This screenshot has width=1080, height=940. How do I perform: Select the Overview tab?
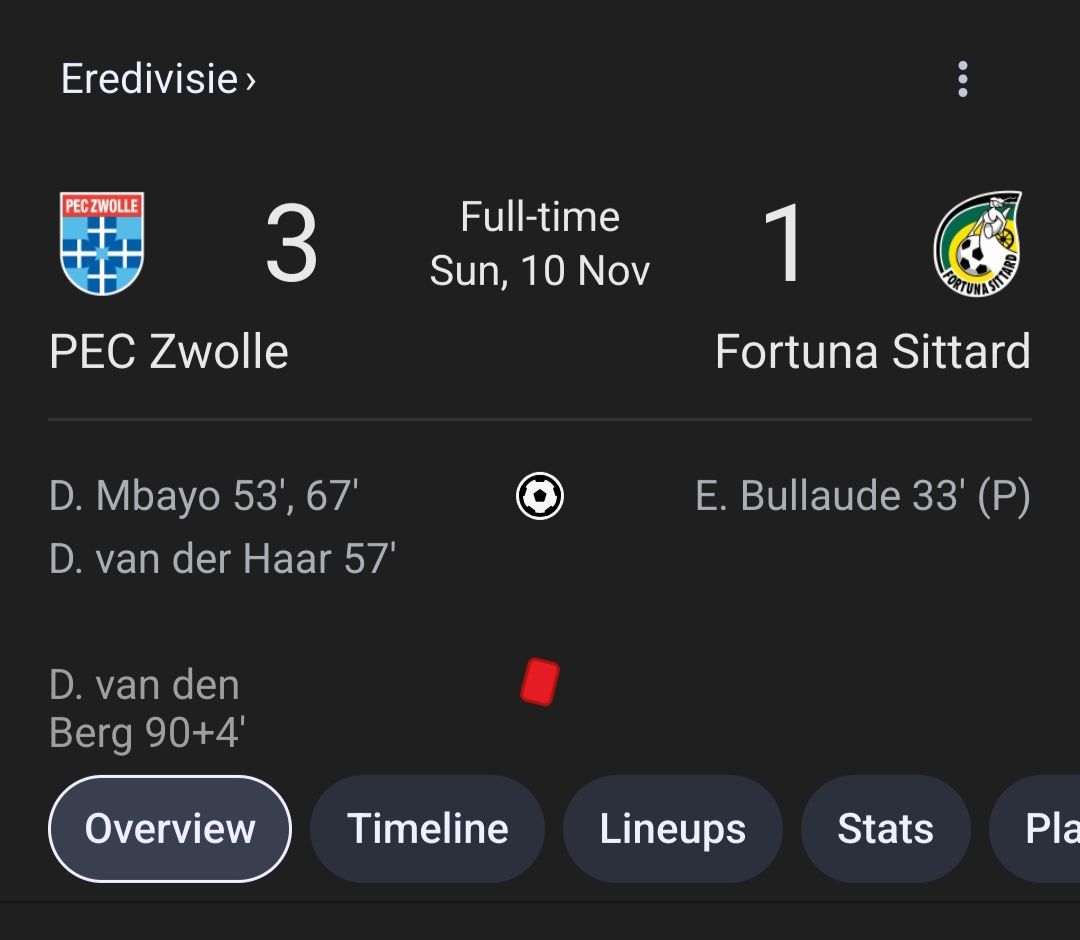pyautogui.click(x=170, y=828)
